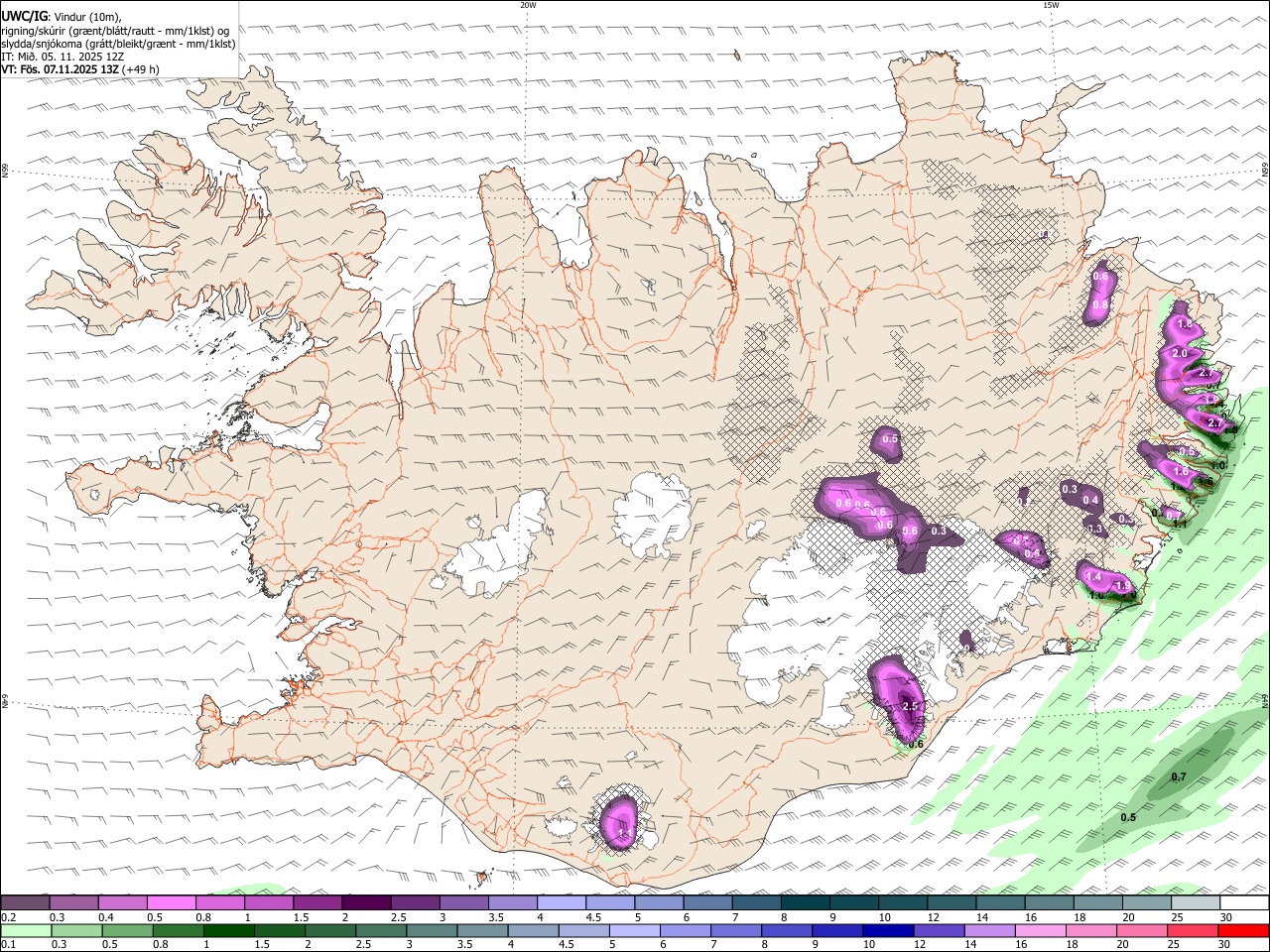The image size is (1270, 952).
Task: Click the 3.5 label under bottom legend row
Action: tap(463, 945)
